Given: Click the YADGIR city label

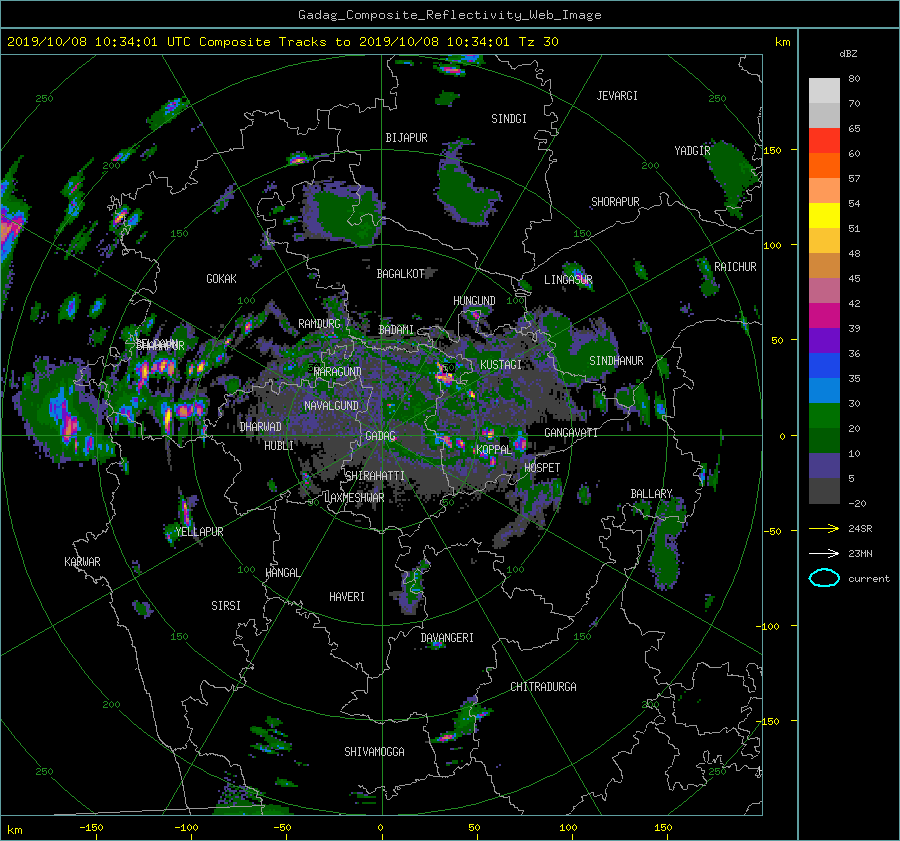Looking at the screenshot, I should (692, 151).
